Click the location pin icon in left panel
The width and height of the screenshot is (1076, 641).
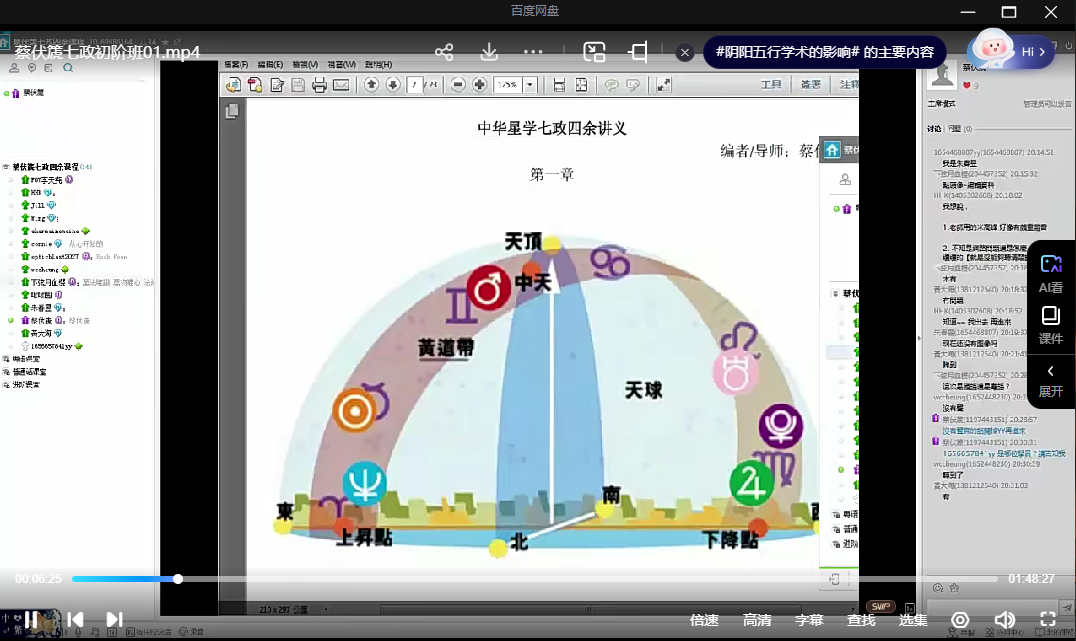click(x=32, y=68)
